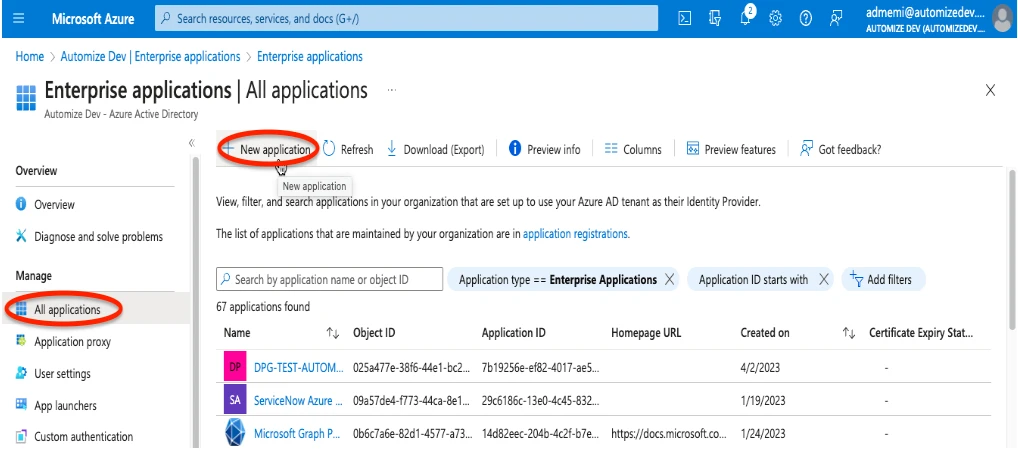Open the application registrations link

click(x=576, y=234)
